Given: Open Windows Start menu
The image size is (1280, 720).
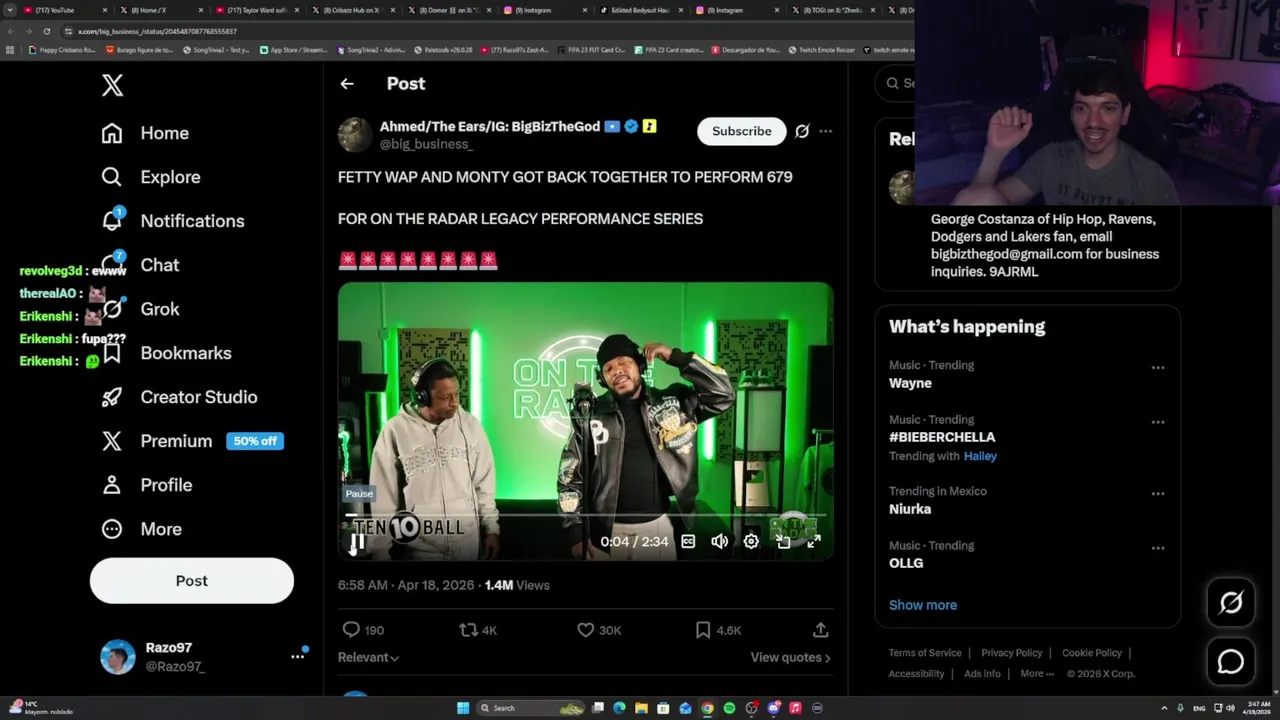Looking at the screenshot, I should click(463, 708).
